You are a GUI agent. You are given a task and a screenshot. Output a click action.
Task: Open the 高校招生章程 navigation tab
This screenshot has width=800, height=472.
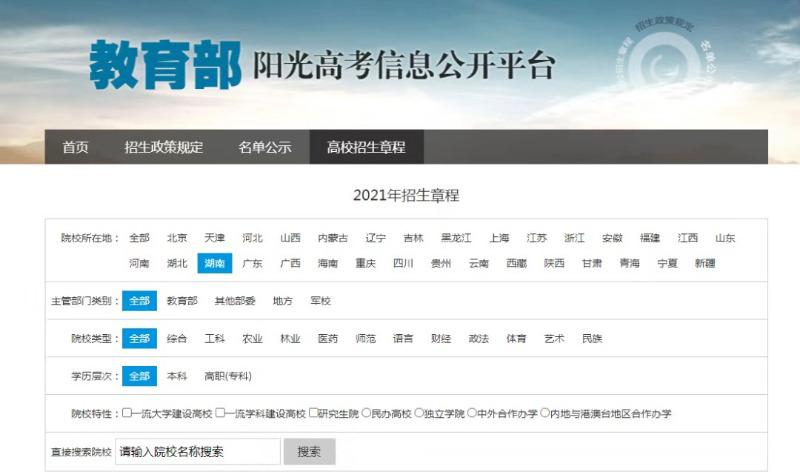[x=366, y=147]
